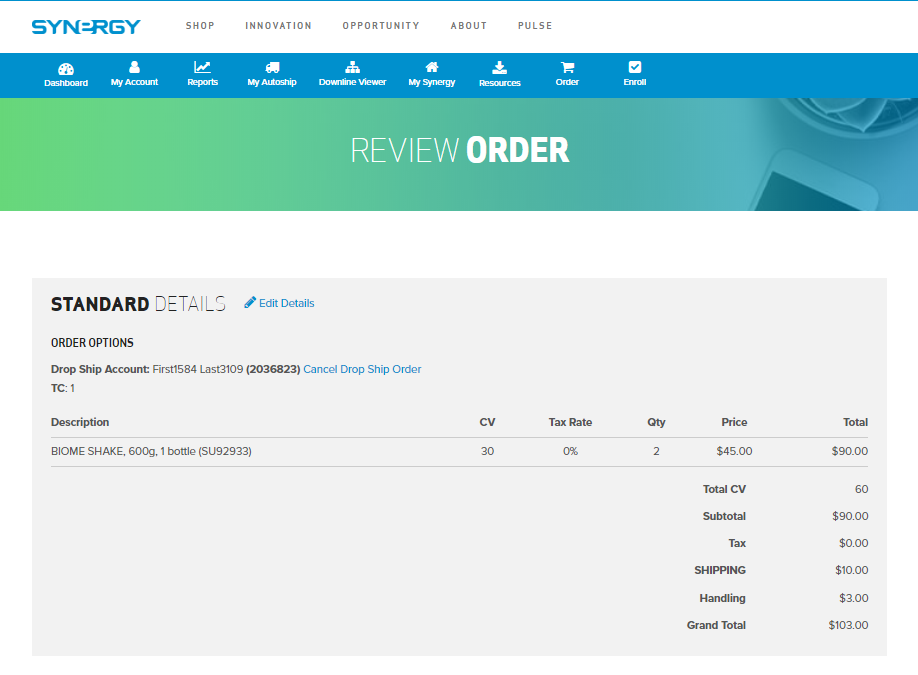The height and width of the screenshot is (675, 918).
Task: Open Resources download icon
Action: (x=499, y=68)
